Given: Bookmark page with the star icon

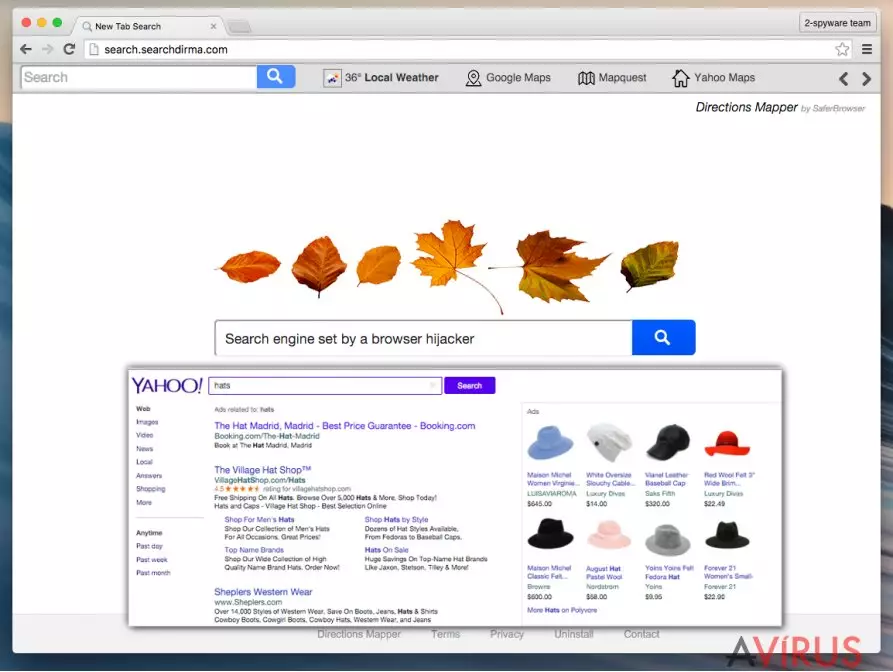Looking at the screenshot, I should [x=842, y=50].
